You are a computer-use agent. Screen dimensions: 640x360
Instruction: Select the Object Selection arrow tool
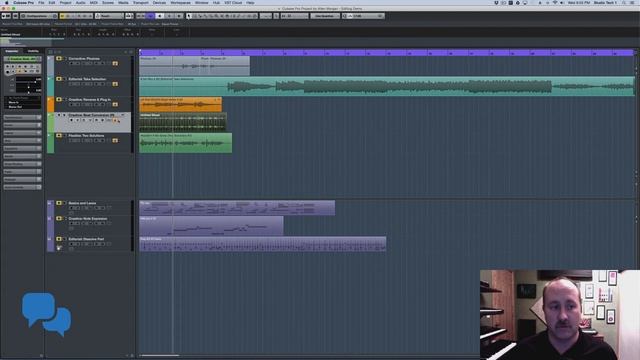click(x=189, y=16)
